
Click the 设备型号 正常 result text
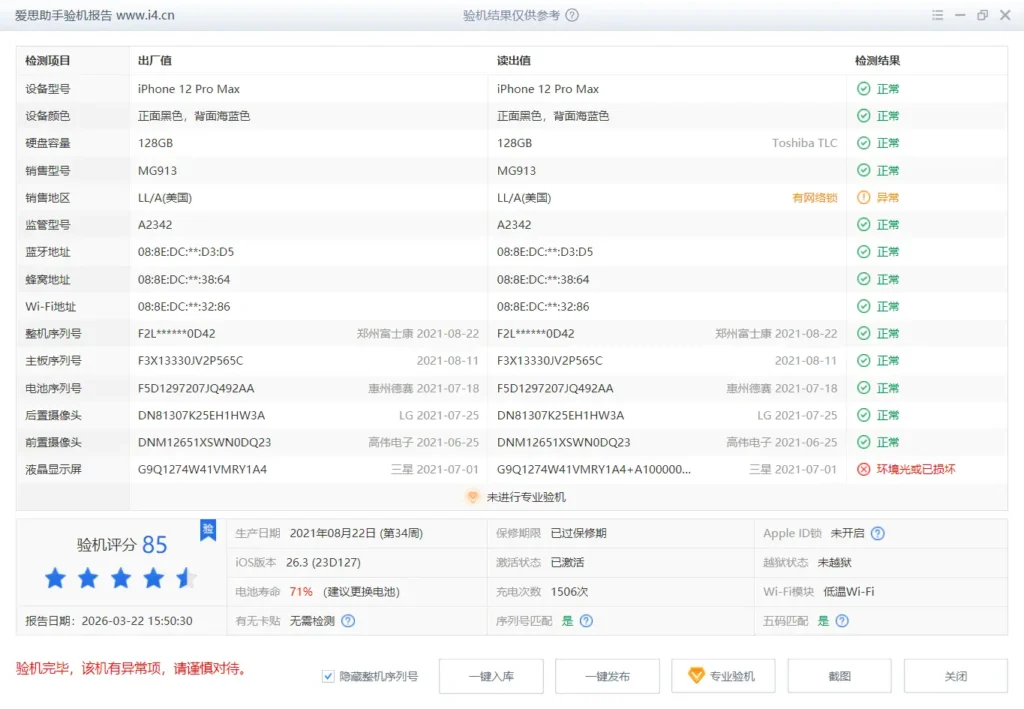888,89
